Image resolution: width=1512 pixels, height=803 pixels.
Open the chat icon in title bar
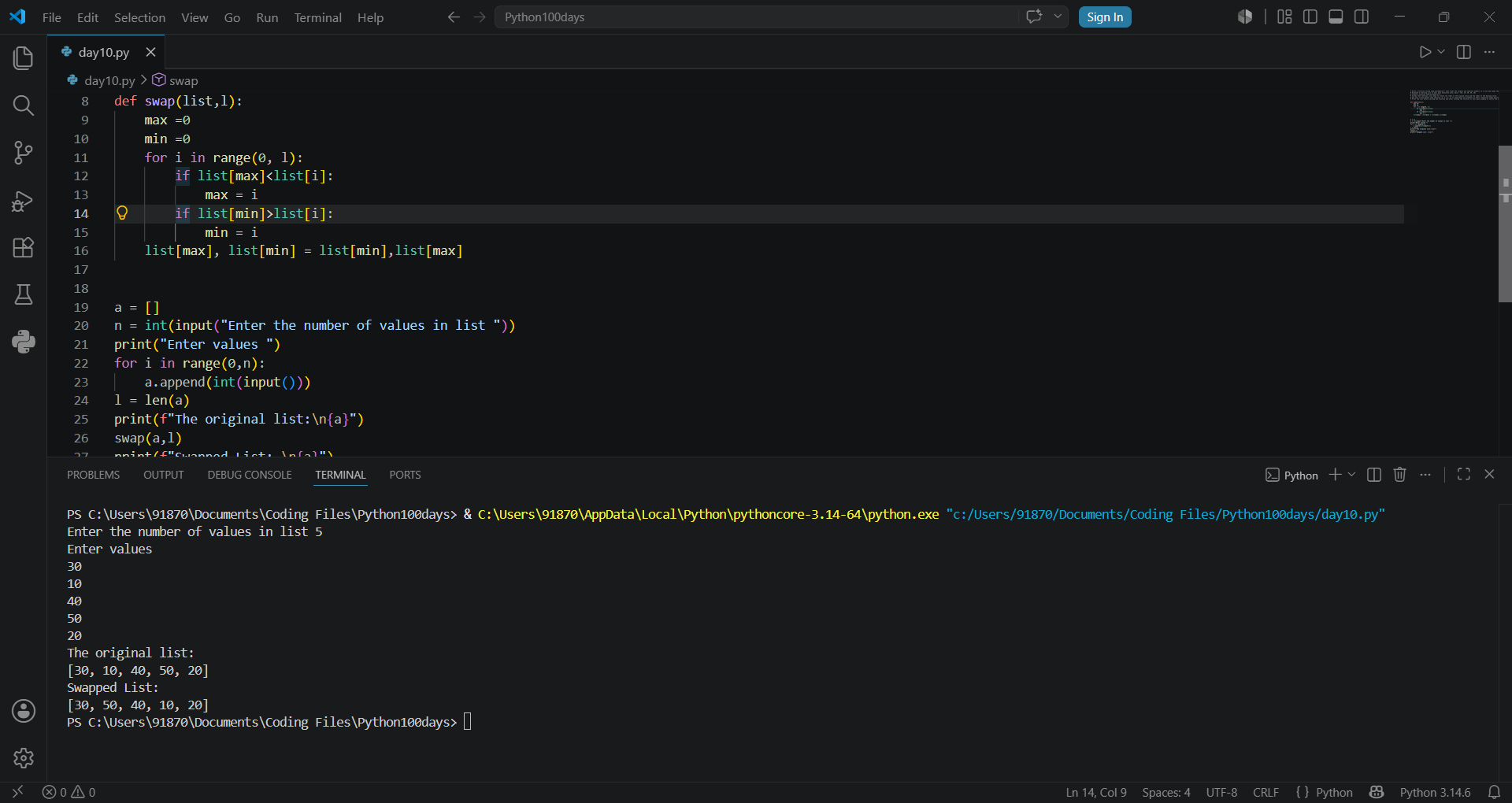point(1034,17)
